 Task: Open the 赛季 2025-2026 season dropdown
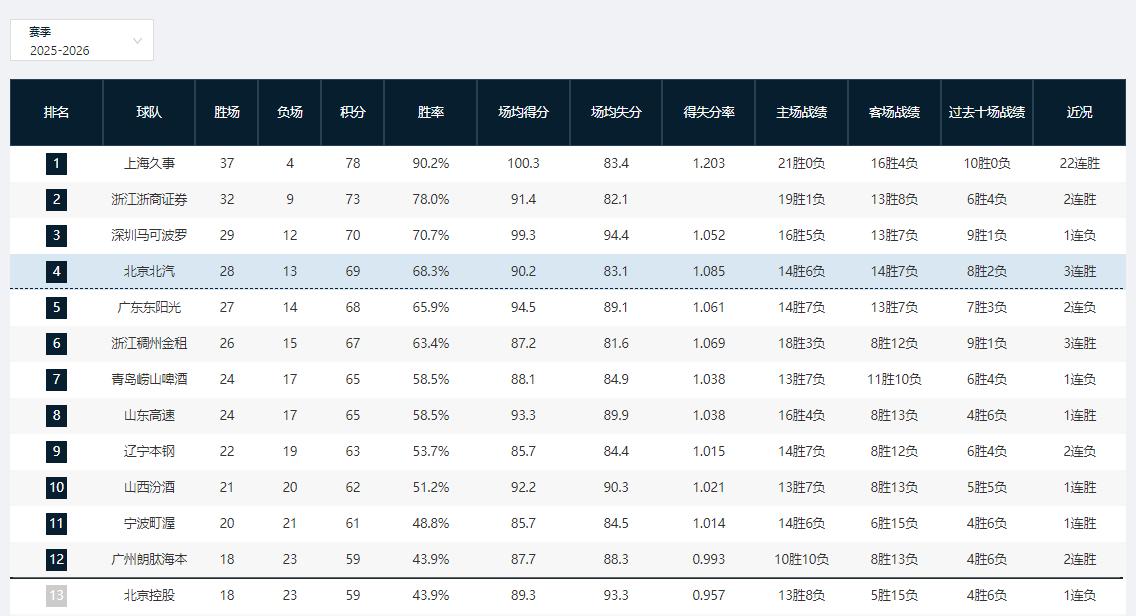[x=82, y=40]
